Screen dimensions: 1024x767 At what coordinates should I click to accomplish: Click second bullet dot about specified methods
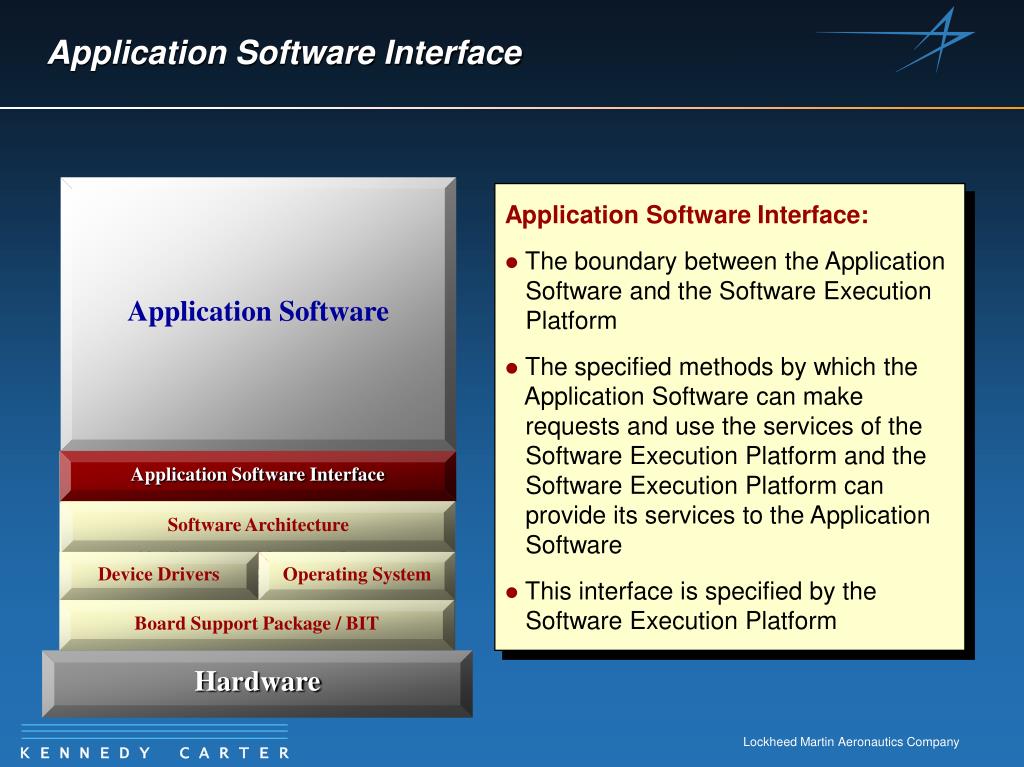pyautogui.click(x=512, y=368)
